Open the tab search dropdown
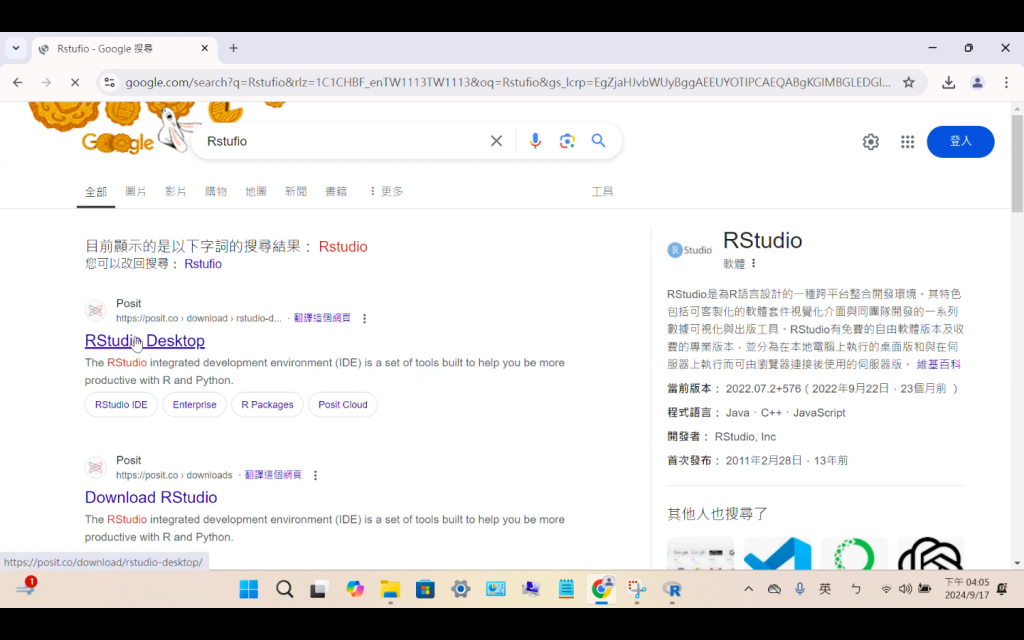The height and width of the screenshot is (640, 1024). [16, 48]
